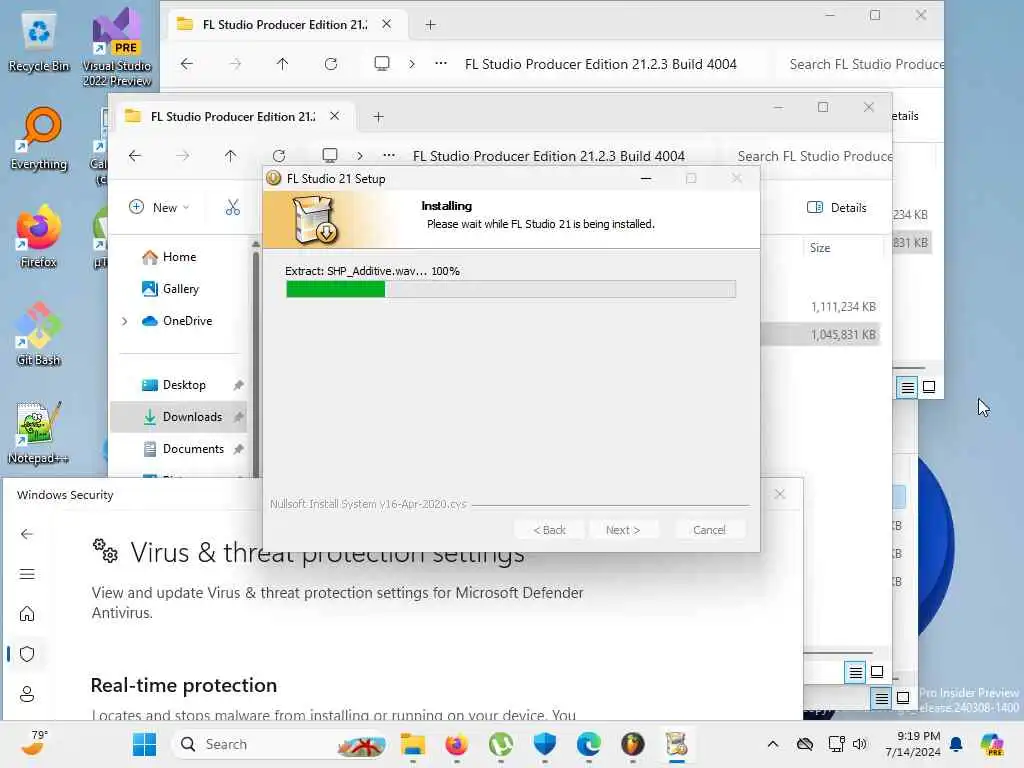Select Virus & threat protection shield in sidebar

pyautogui.click(x=27, y=654)
